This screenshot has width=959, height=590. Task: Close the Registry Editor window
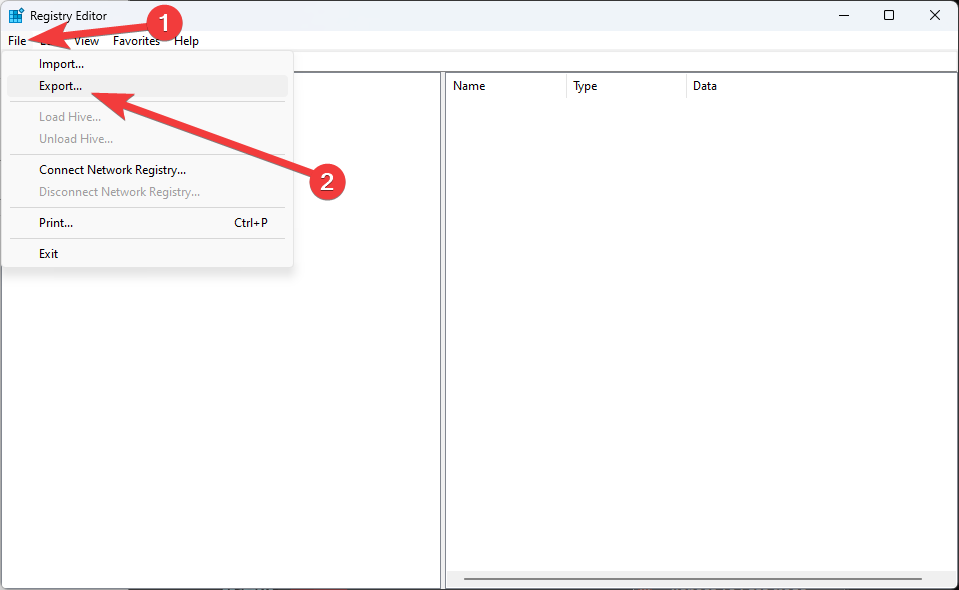click(x=935, y=15)
